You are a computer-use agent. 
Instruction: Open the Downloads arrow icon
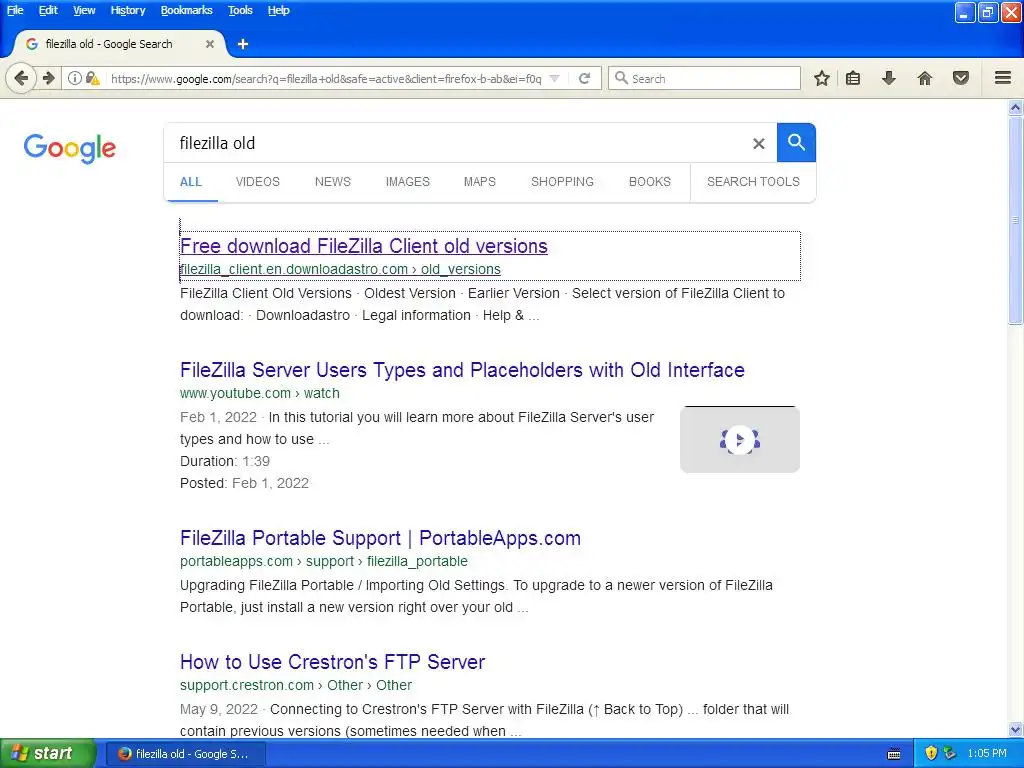(888, 78)
